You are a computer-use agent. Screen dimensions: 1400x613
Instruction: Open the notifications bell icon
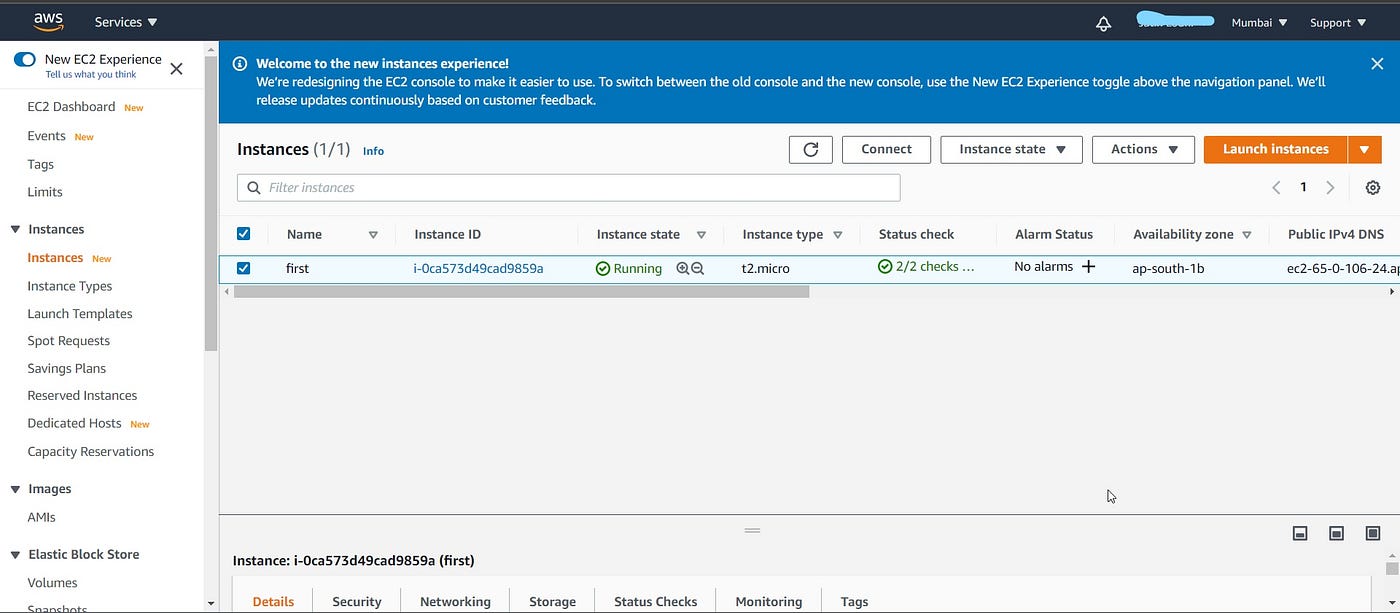[1104, 23]
